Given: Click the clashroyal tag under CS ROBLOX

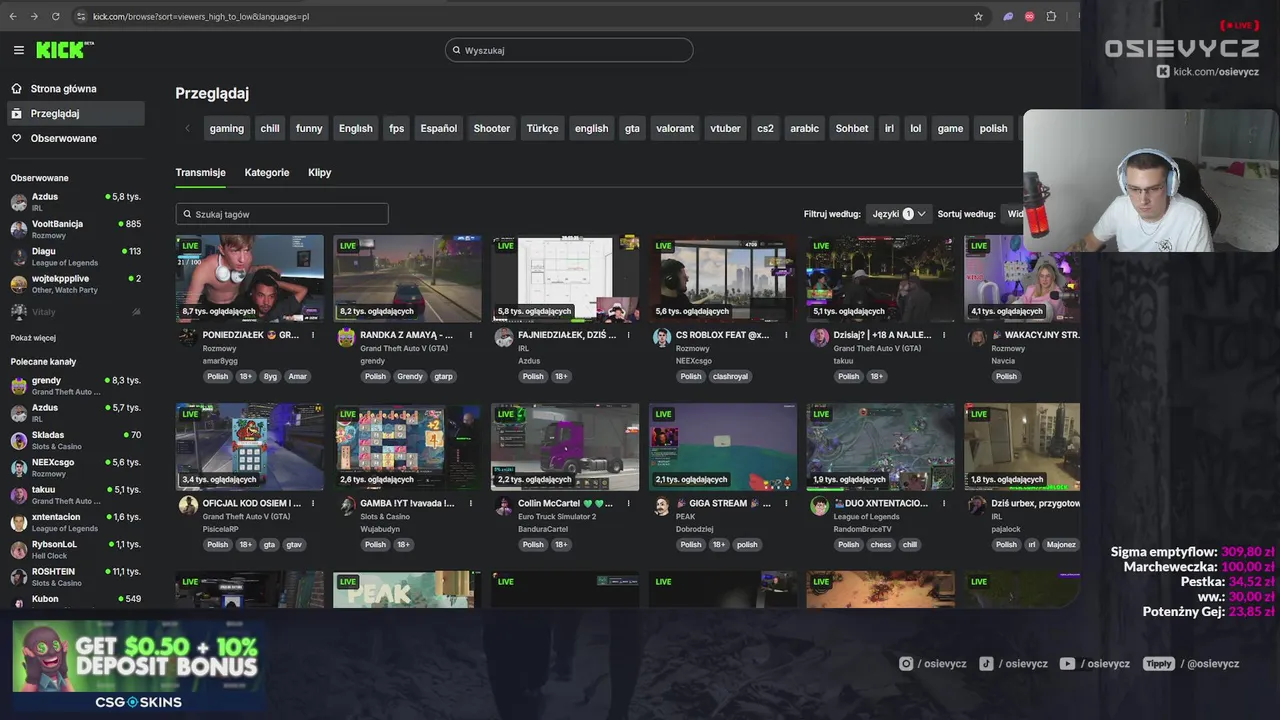Looking at the screenshot, I should [x=730, y=377].
